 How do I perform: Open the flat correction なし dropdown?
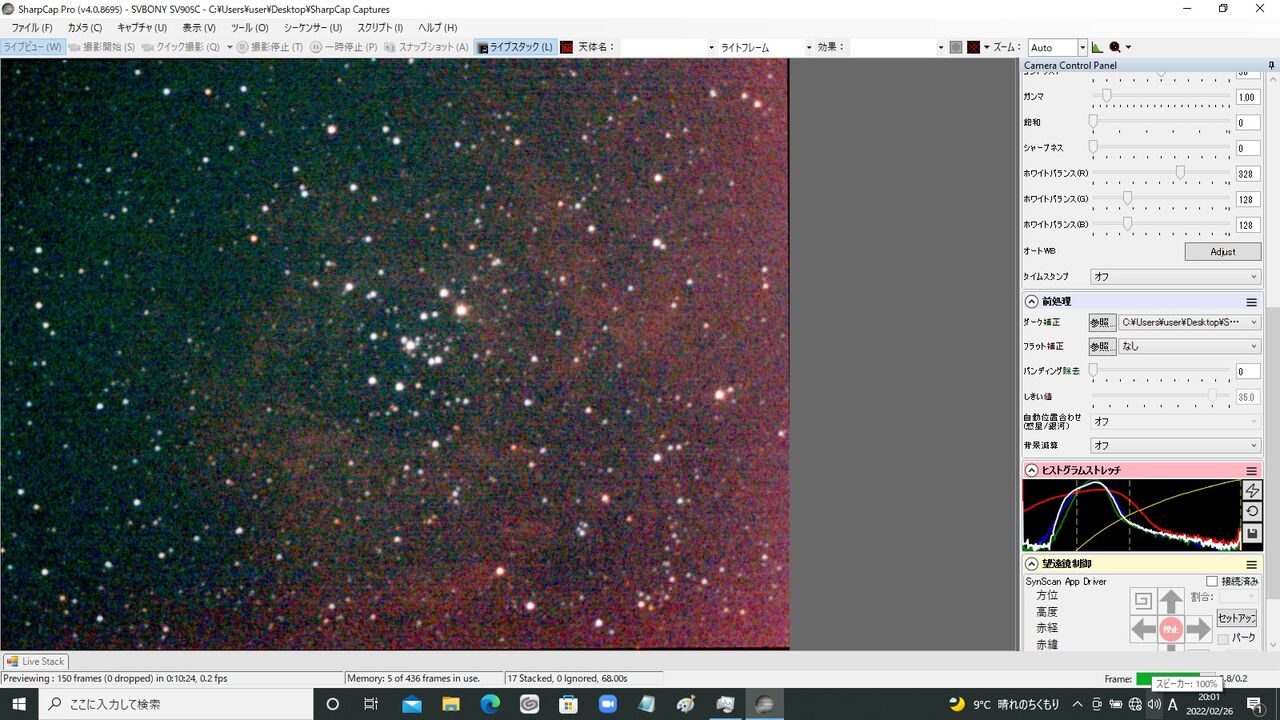point(1190,346)
